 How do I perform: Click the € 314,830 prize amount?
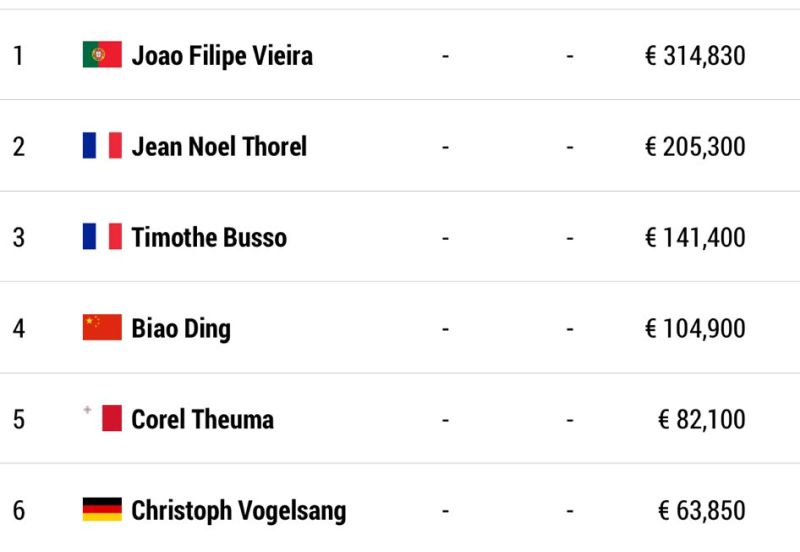[x=695, y=56]
